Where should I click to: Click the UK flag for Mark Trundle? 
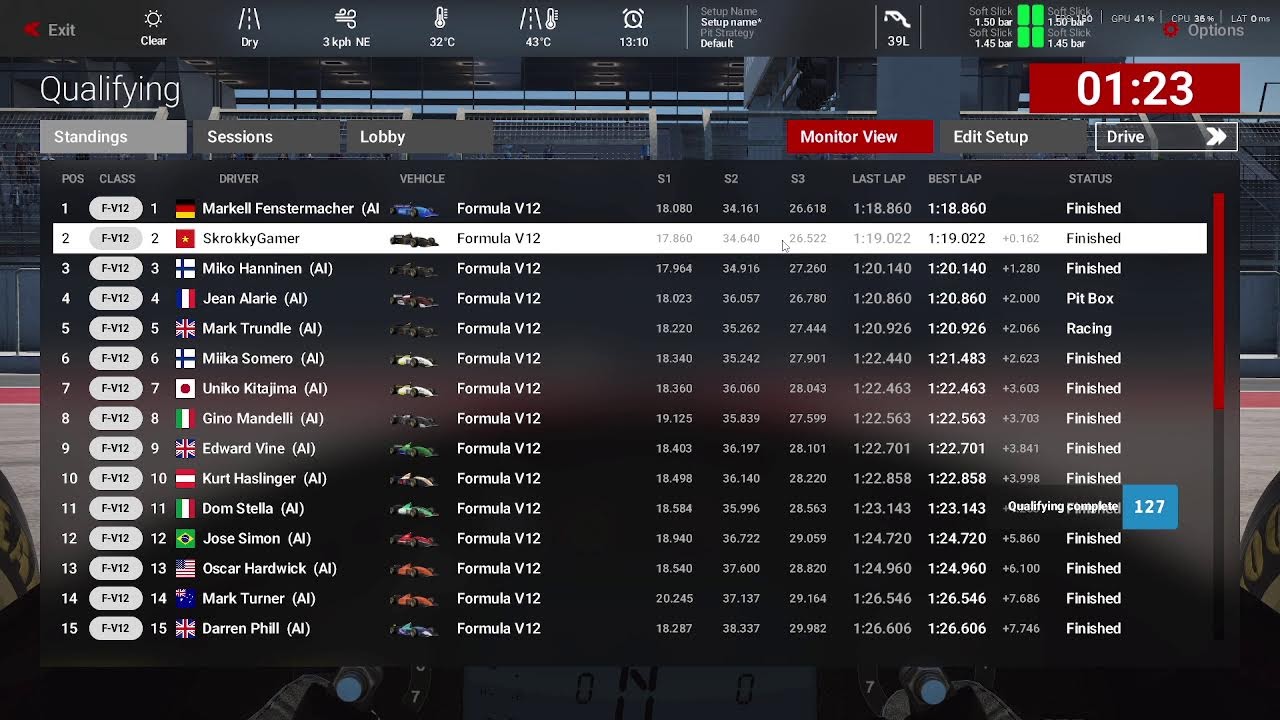coord(185,329)
